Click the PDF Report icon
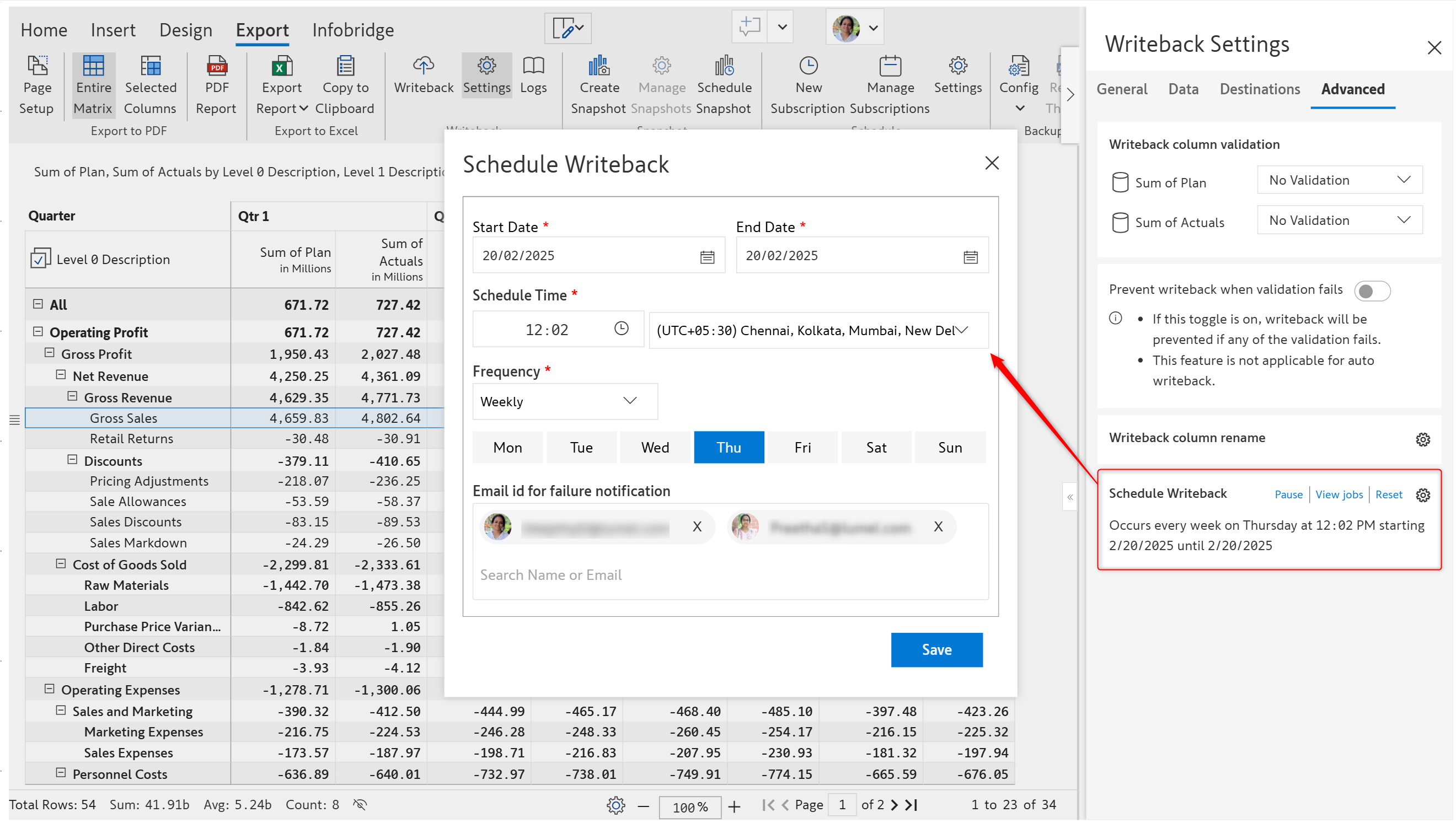The width and height of the screenshot is (1456, 823). (217, 67)
